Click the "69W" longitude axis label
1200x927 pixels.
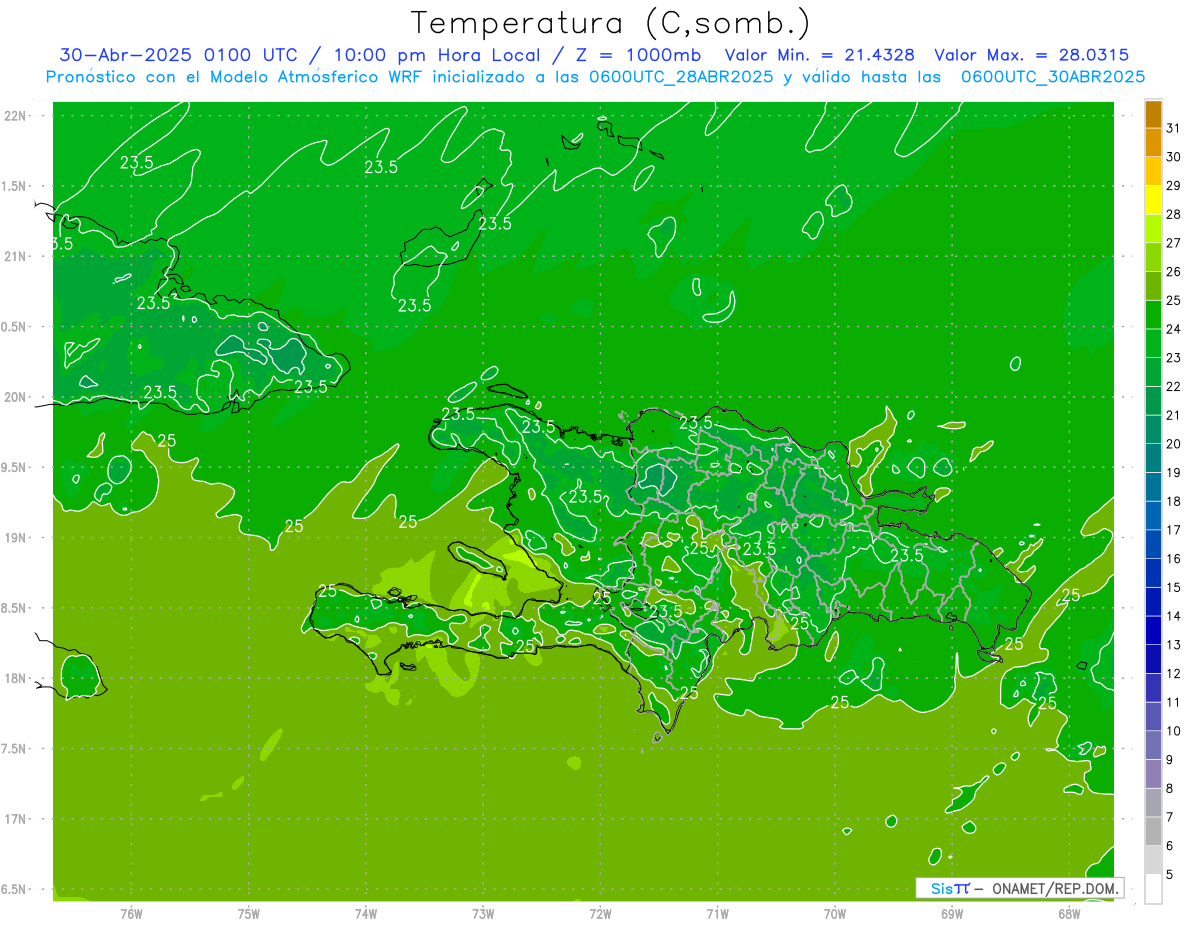pyautogui.click(x=952, y=913)
